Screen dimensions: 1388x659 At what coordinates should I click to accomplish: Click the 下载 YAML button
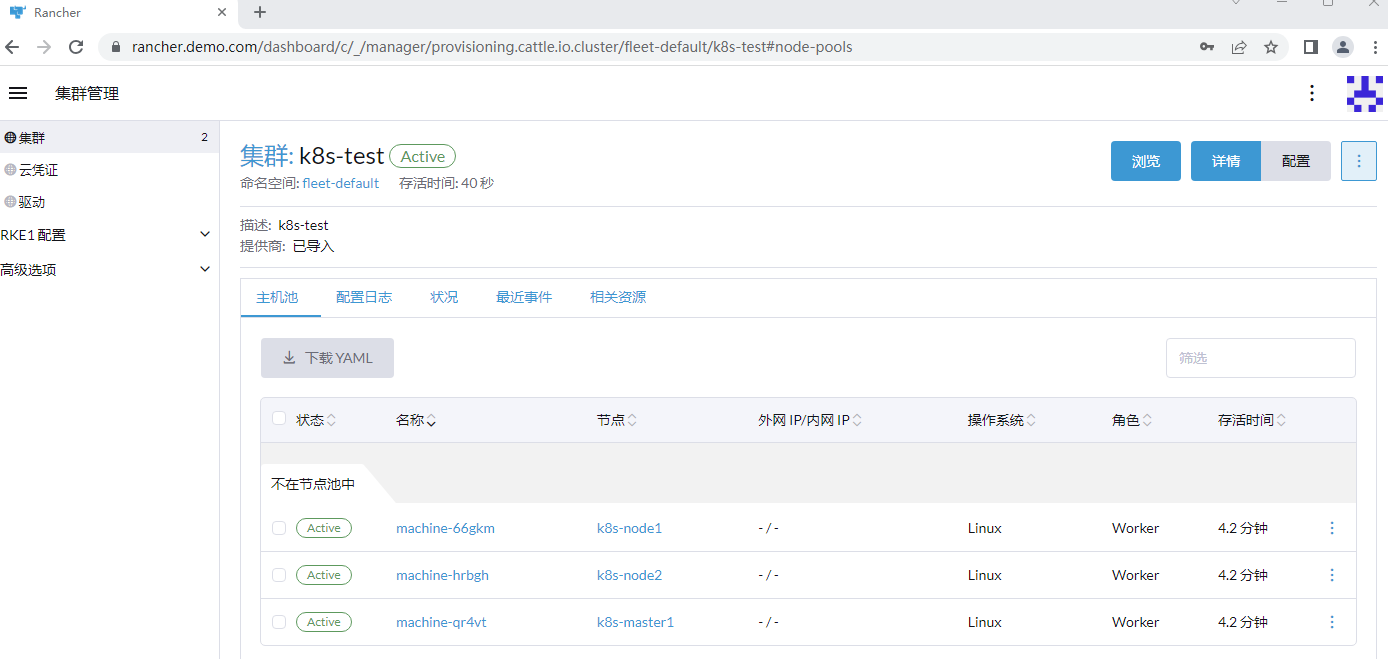pyautogui.click(x=327, y=358)
